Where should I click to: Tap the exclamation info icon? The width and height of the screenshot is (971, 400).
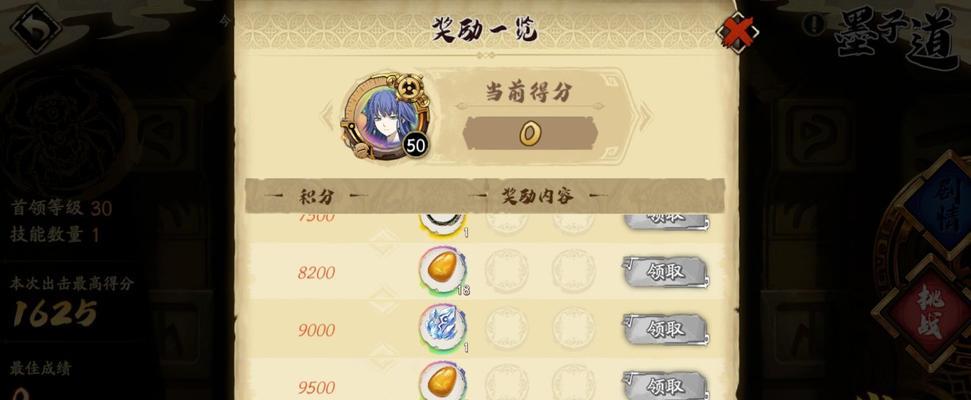point(813,25)
